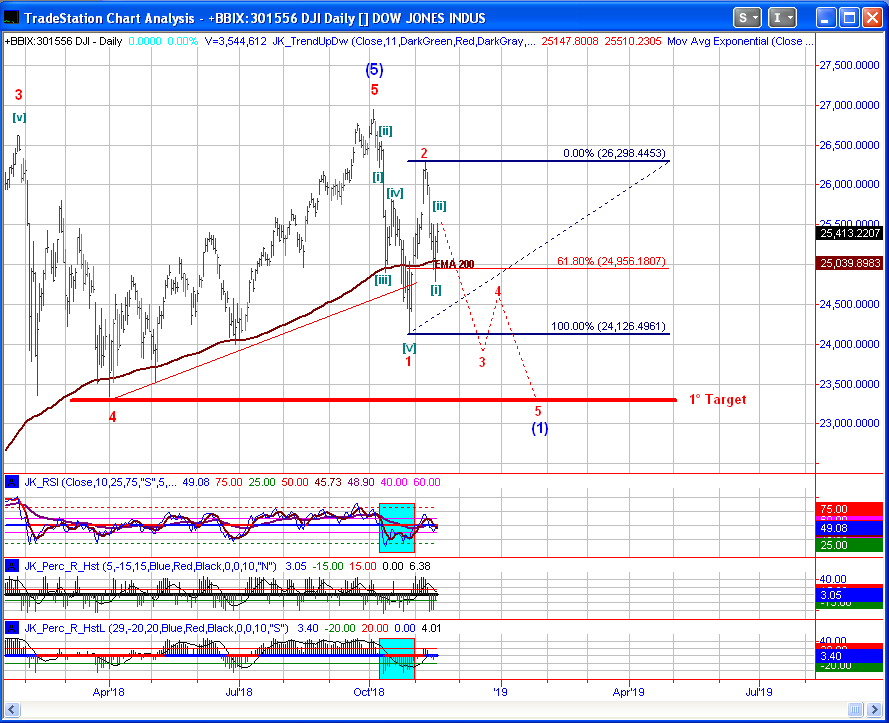Screen dimensions: 889x723
Task: Click the scroll-right arrow of the chart scrollbar
Action: click(x=876, y=709)
